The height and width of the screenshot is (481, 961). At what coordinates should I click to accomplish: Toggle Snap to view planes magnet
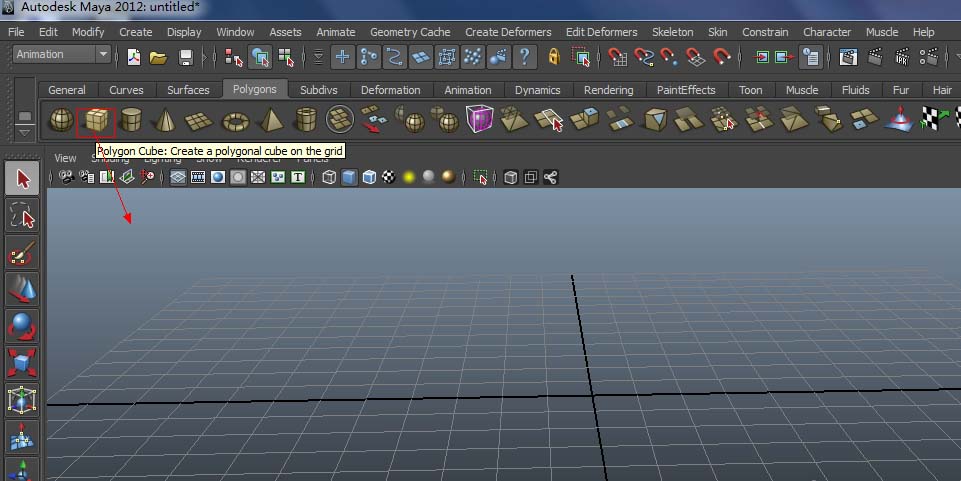(695, 57)
